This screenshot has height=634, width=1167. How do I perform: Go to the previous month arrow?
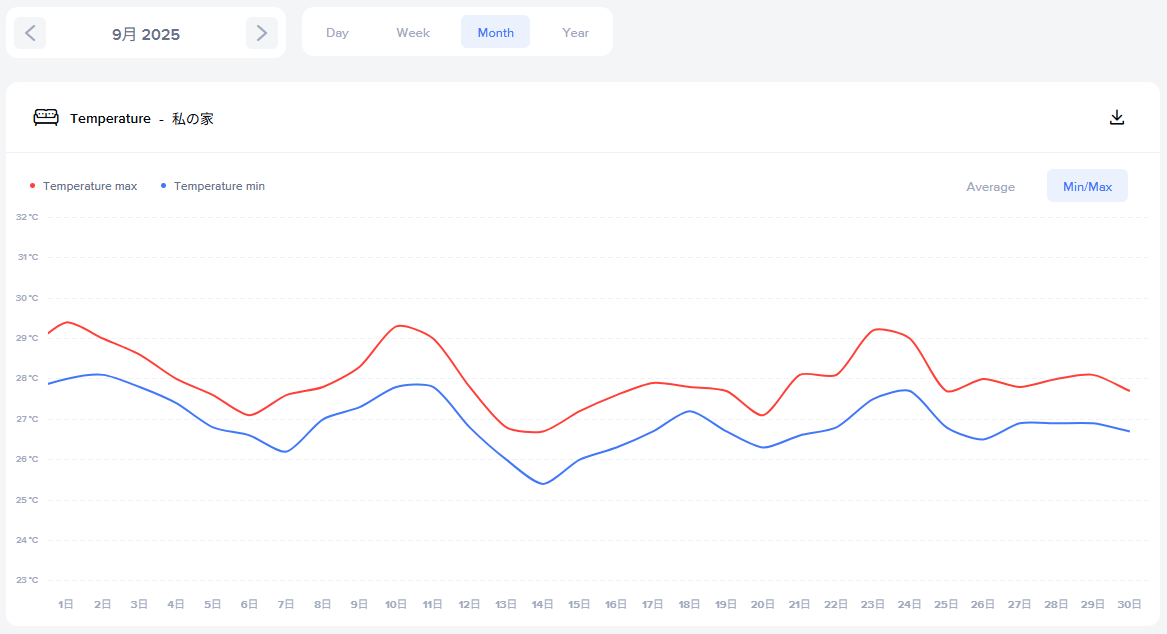30,33
